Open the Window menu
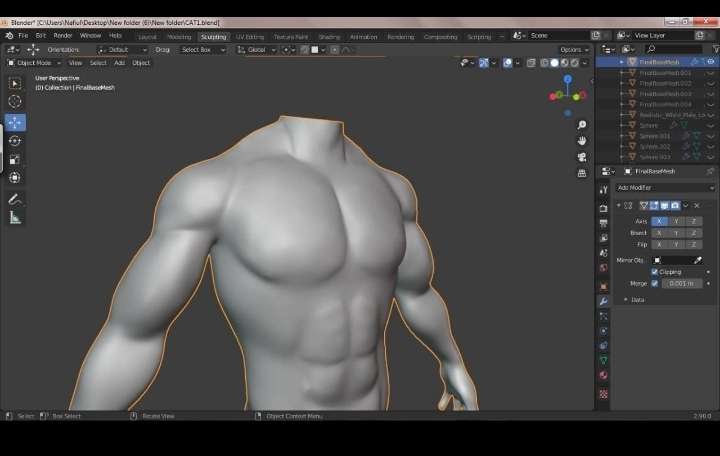Viewport: 720px width, 456px height. tap(90, 36)
